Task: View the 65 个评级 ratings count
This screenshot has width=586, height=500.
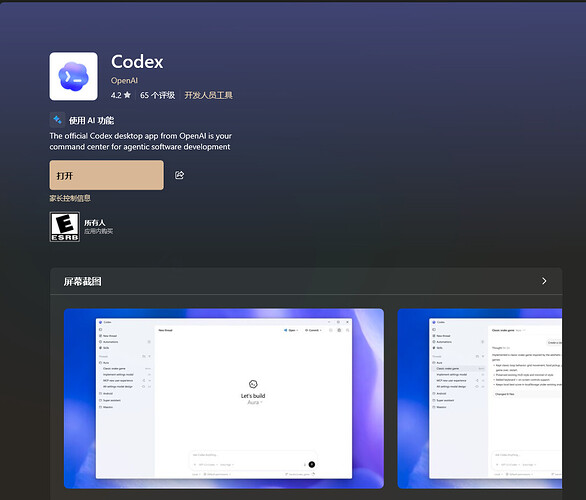Action: [157, 95]
